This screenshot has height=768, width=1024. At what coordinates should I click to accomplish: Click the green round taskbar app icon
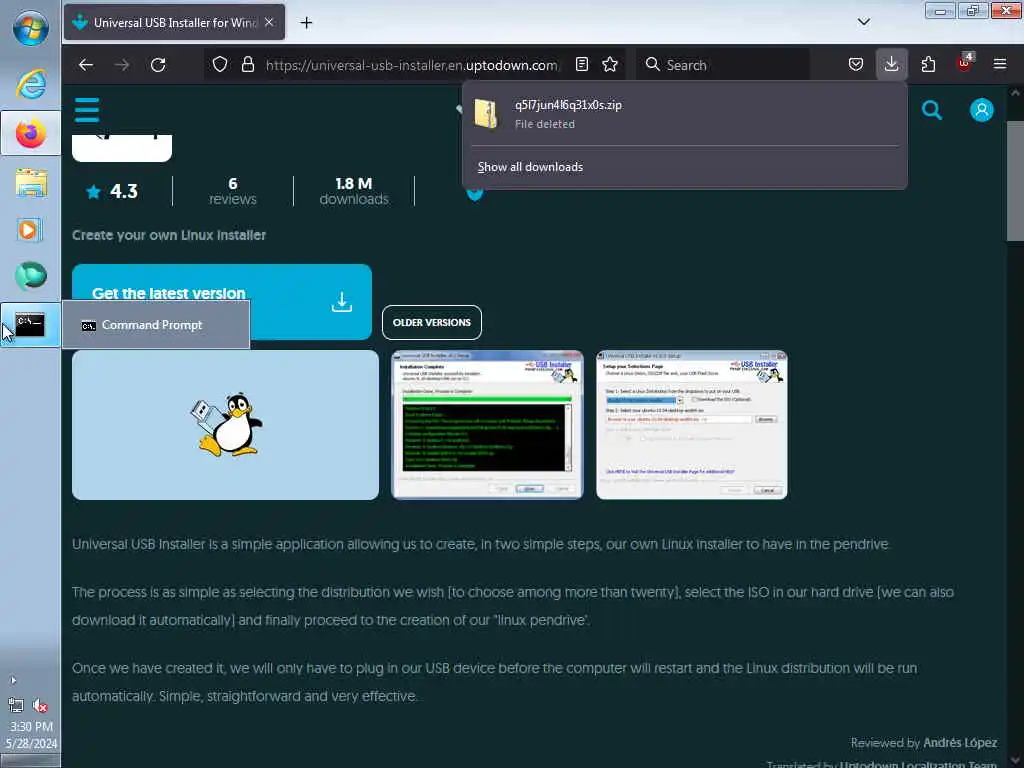point(31,276)
